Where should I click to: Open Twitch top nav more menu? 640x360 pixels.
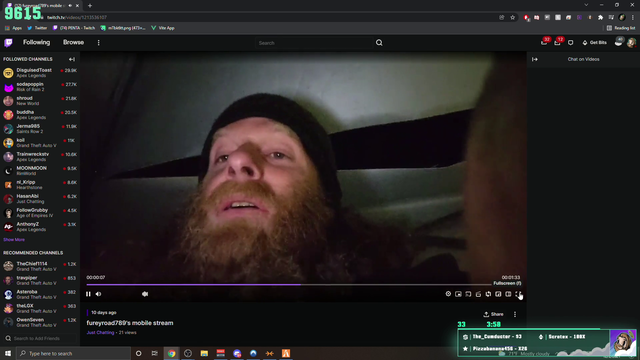(98, 42)
